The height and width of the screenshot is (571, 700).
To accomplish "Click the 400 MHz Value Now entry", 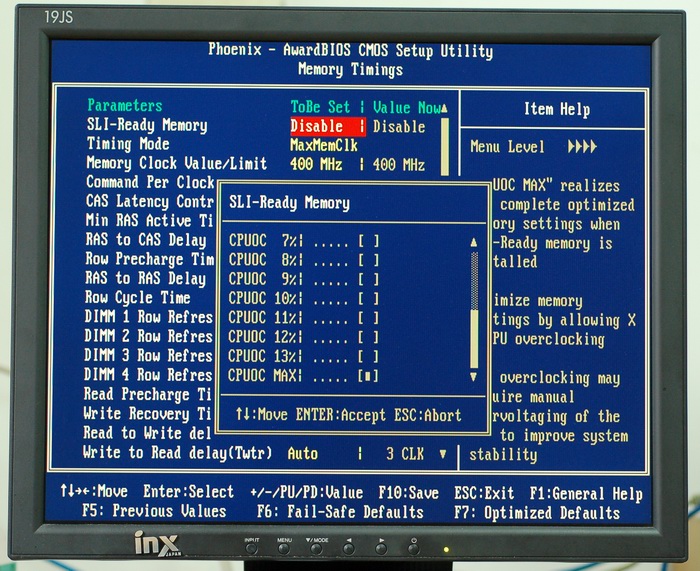I will [x=399, y=165].
